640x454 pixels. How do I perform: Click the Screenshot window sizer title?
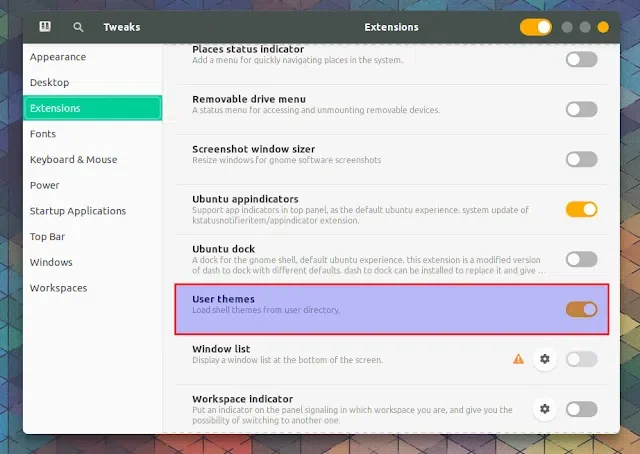pyautogui.click(x=253, y=149)
